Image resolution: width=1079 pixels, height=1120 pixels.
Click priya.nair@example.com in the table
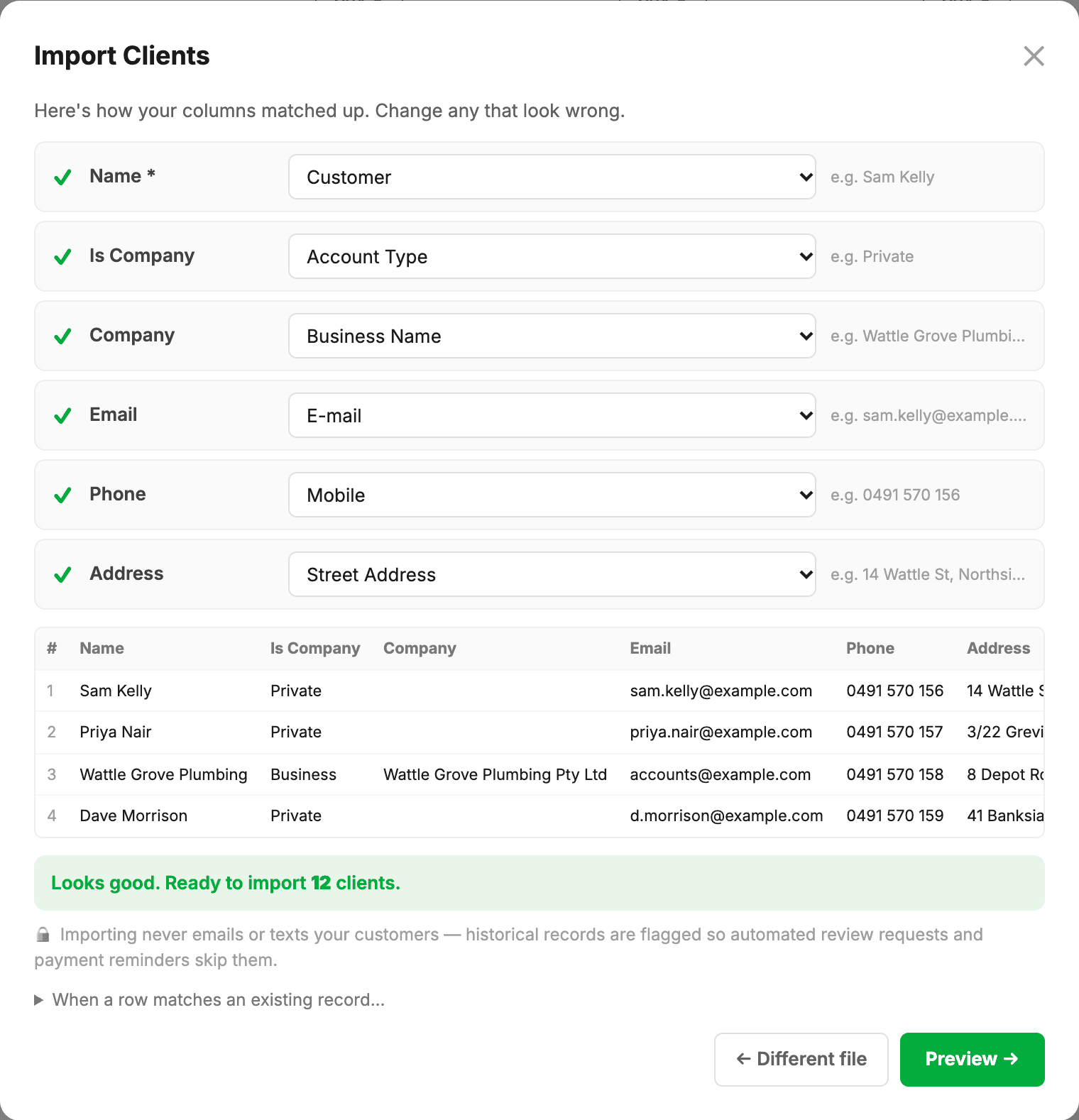click(x=721, y=732)
